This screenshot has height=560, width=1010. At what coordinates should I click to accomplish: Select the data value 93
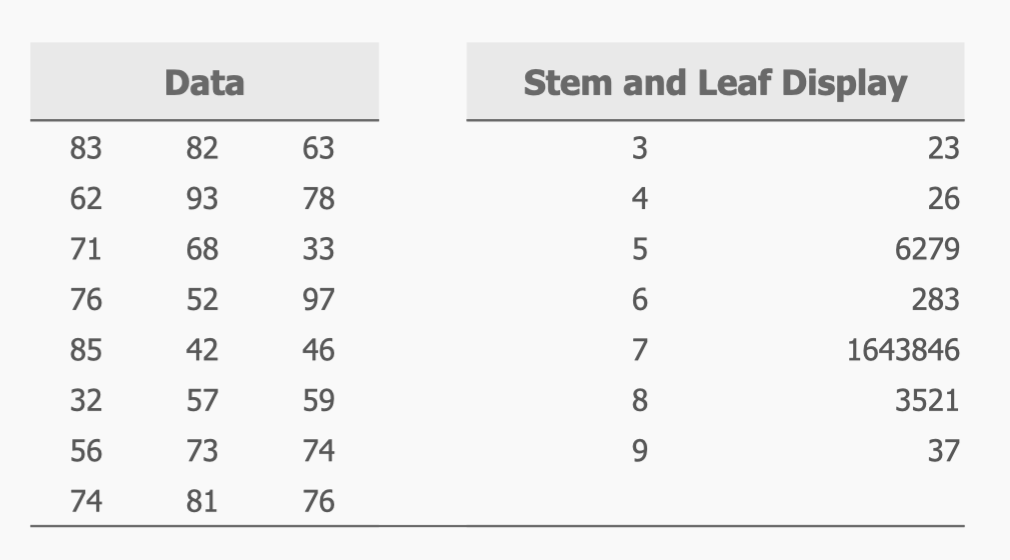(202, 199)
